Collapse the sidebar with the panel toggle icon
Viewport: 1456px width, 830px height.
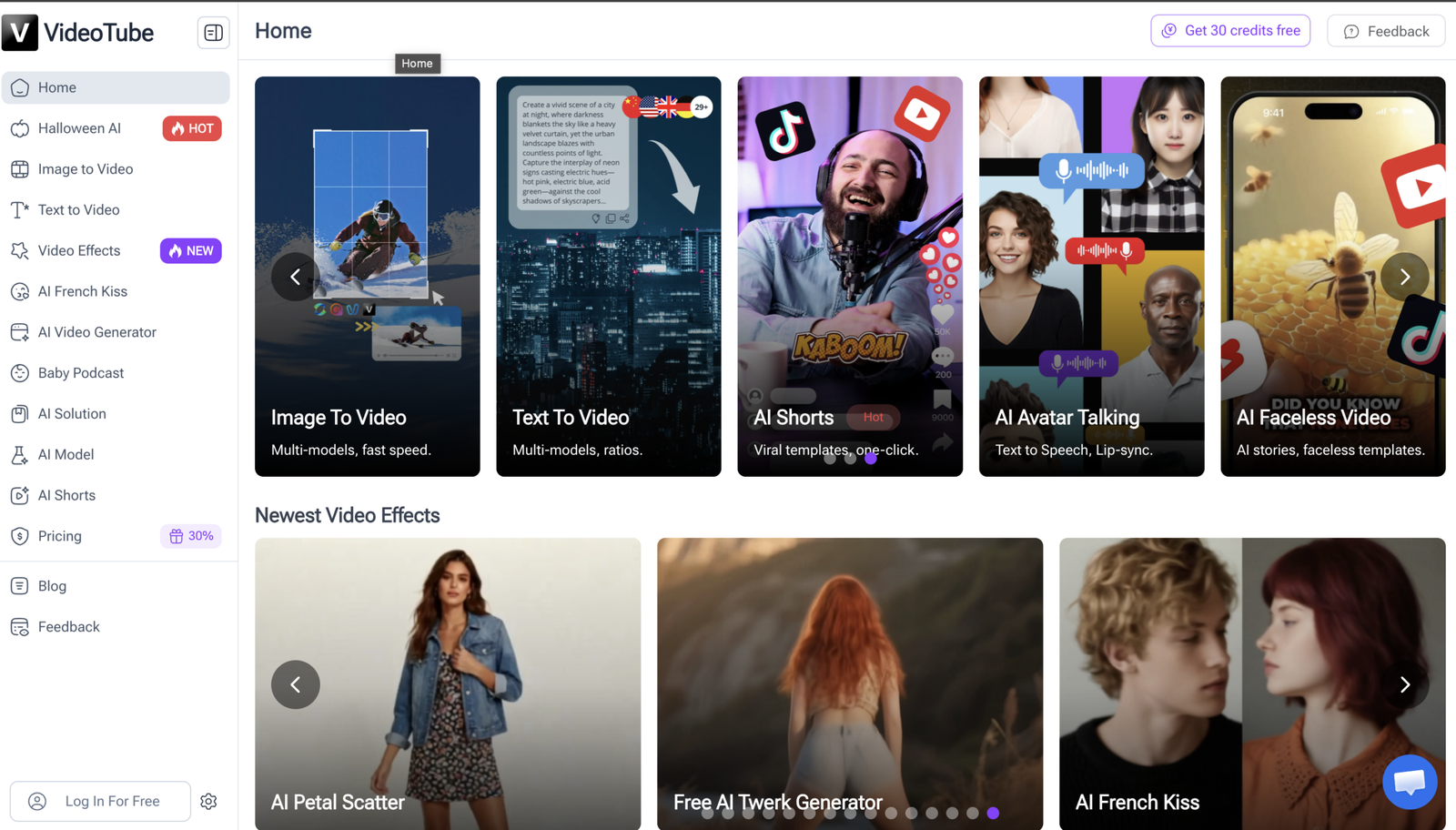[213, 33]
